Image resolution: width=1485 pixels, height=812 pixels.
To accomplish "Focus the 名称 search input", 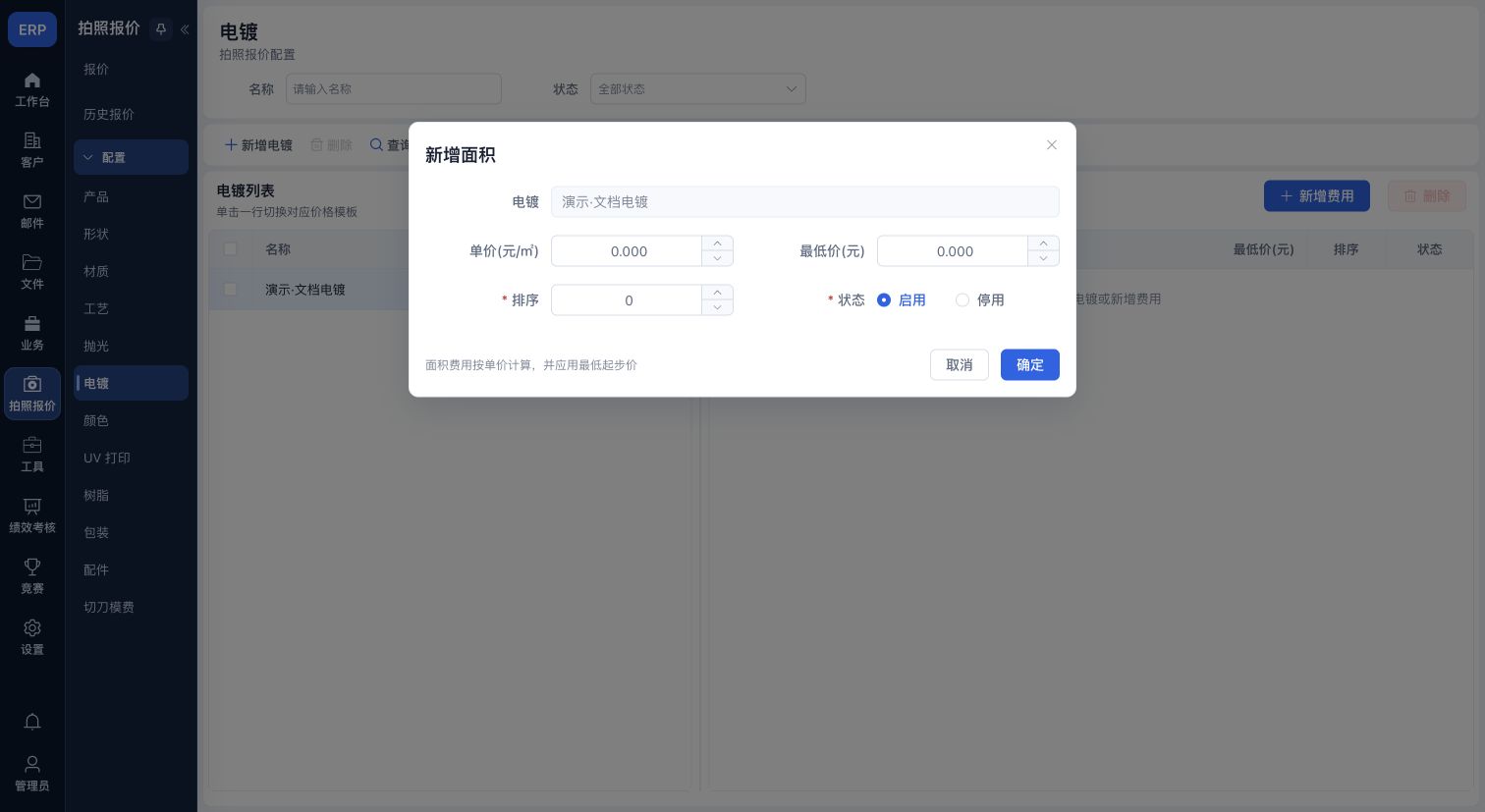I will point(394,89).
